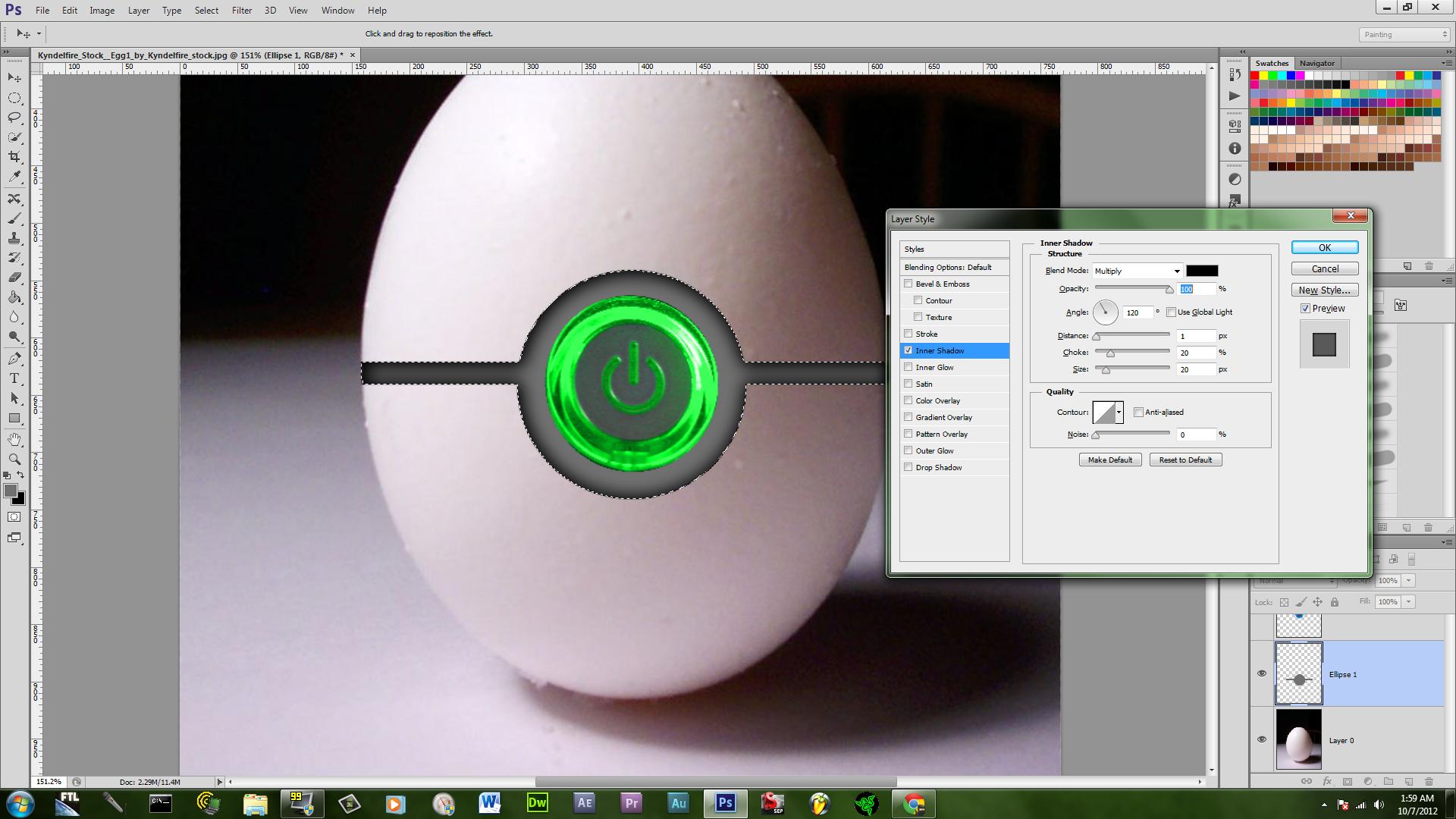Viewport: 1456px width, 819px height.
Task: Click Reset to Default button
Action: tap(1186, 459)
